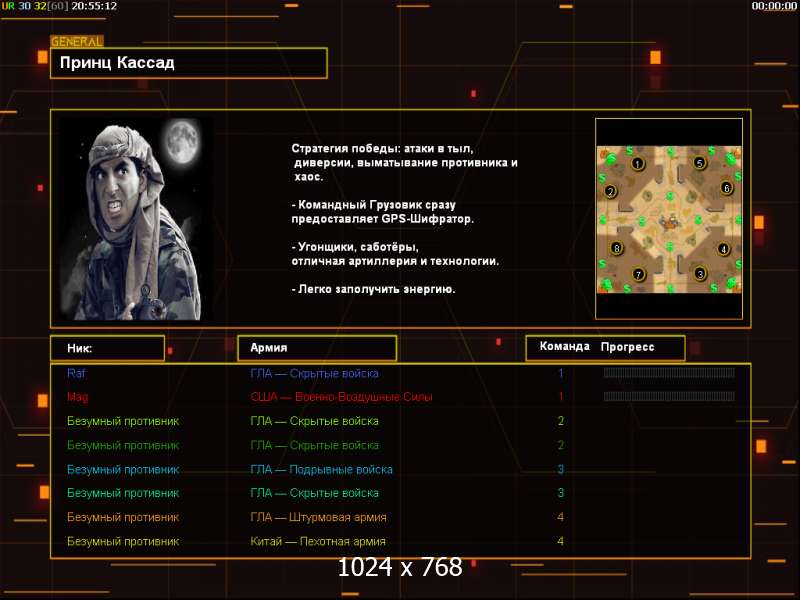The image size is (800, 600).
Task: Click "ГЛА — Штурмовая армия" army entry
Action: click(318, 517)
